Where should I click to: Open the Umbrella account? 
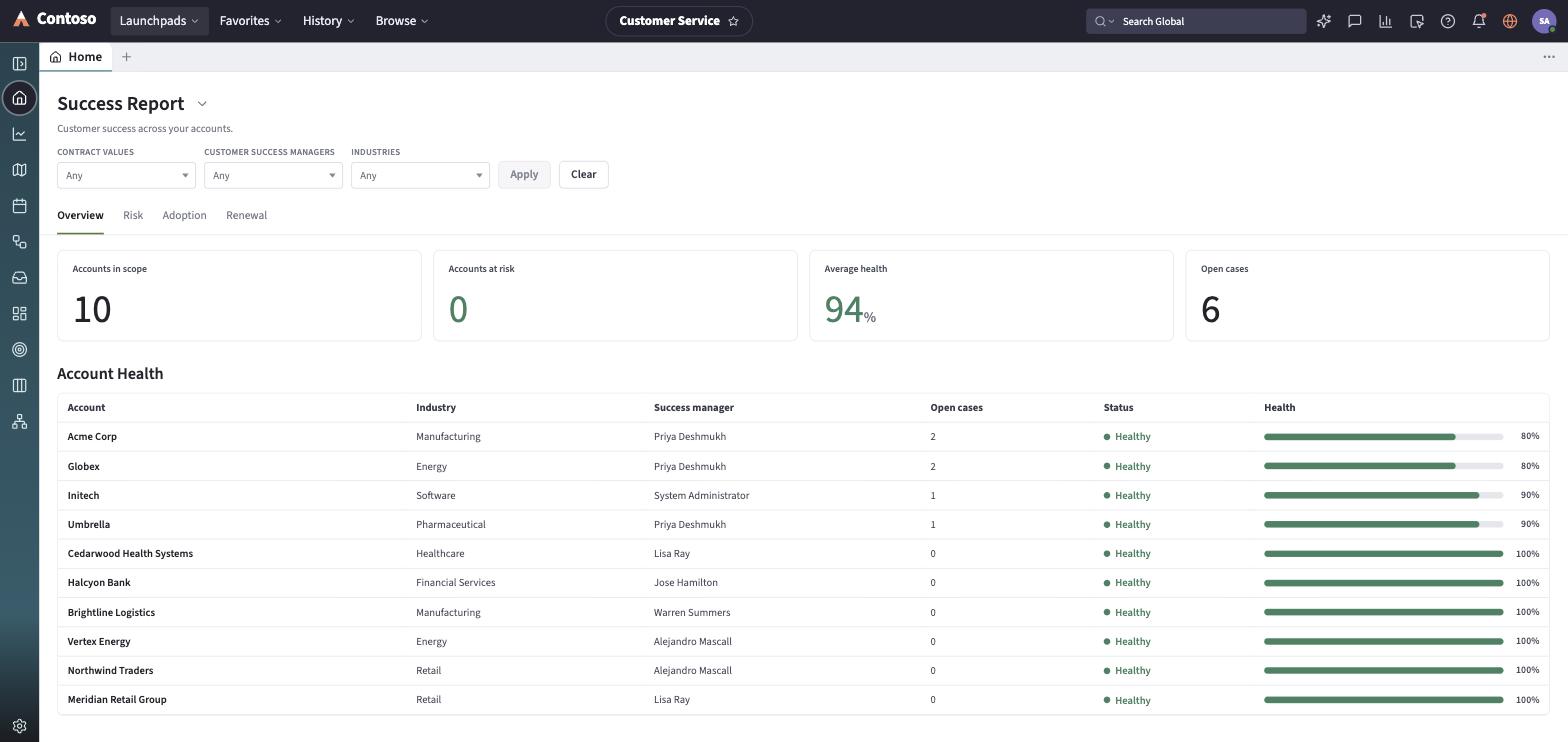(88, 525)
